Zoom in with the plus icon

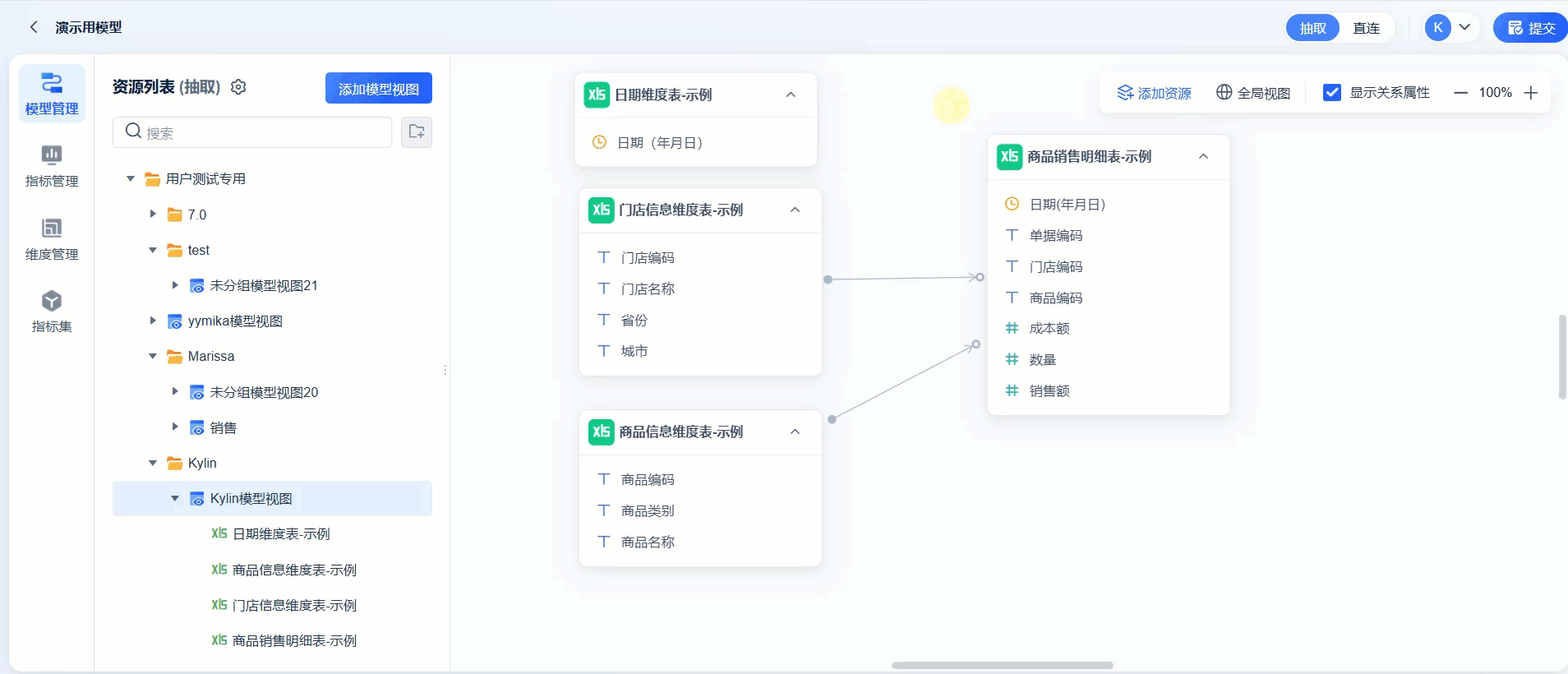(x=1530, y=93)
